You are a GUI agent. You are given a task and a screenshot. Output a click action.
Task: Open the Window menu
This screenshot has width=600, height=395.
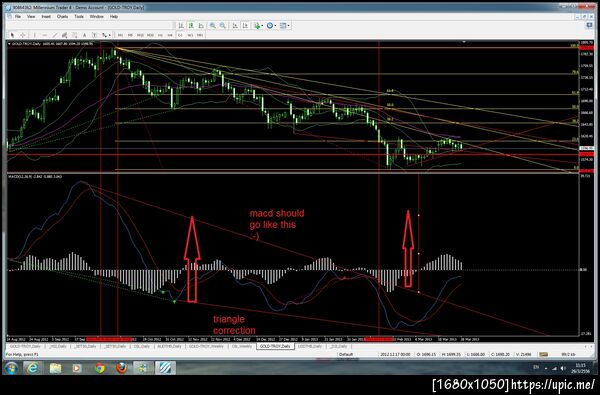96,16
